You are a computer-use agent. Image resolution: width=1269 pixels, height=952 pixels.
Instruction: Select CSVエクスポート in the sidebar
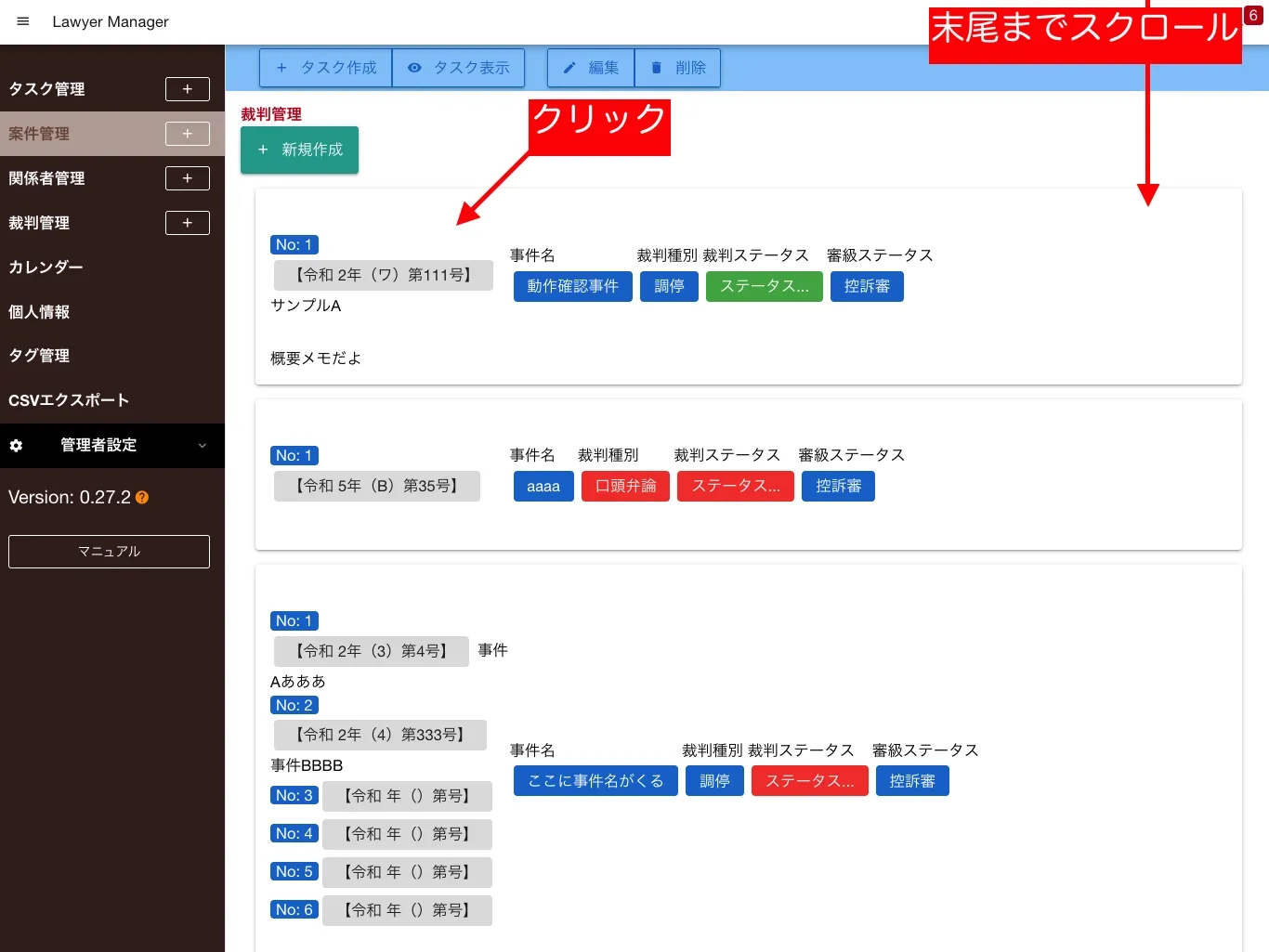coord(69,400)
